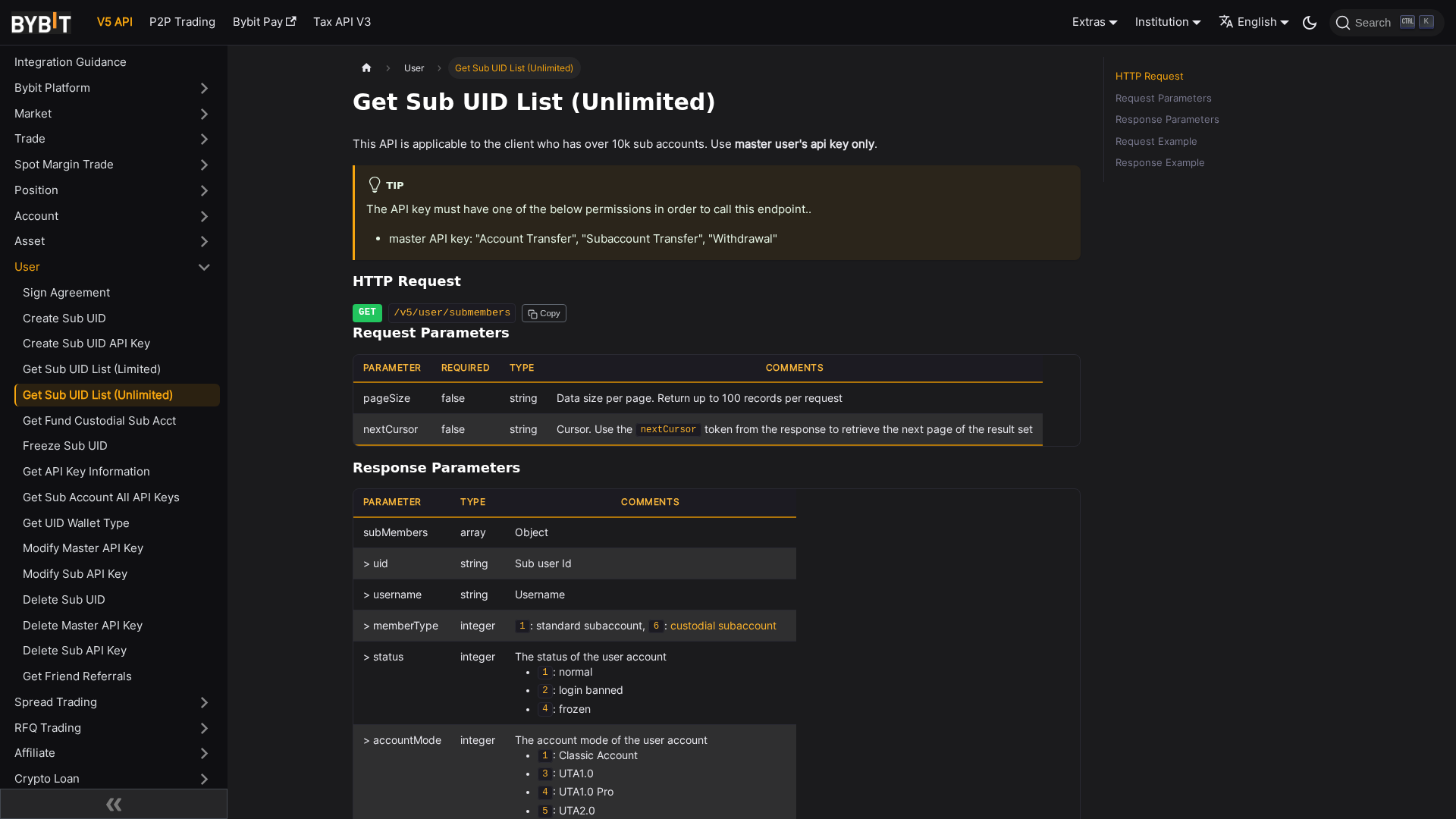
Task: Collapse the User section chevron
Action: click(x=204, y=267)
